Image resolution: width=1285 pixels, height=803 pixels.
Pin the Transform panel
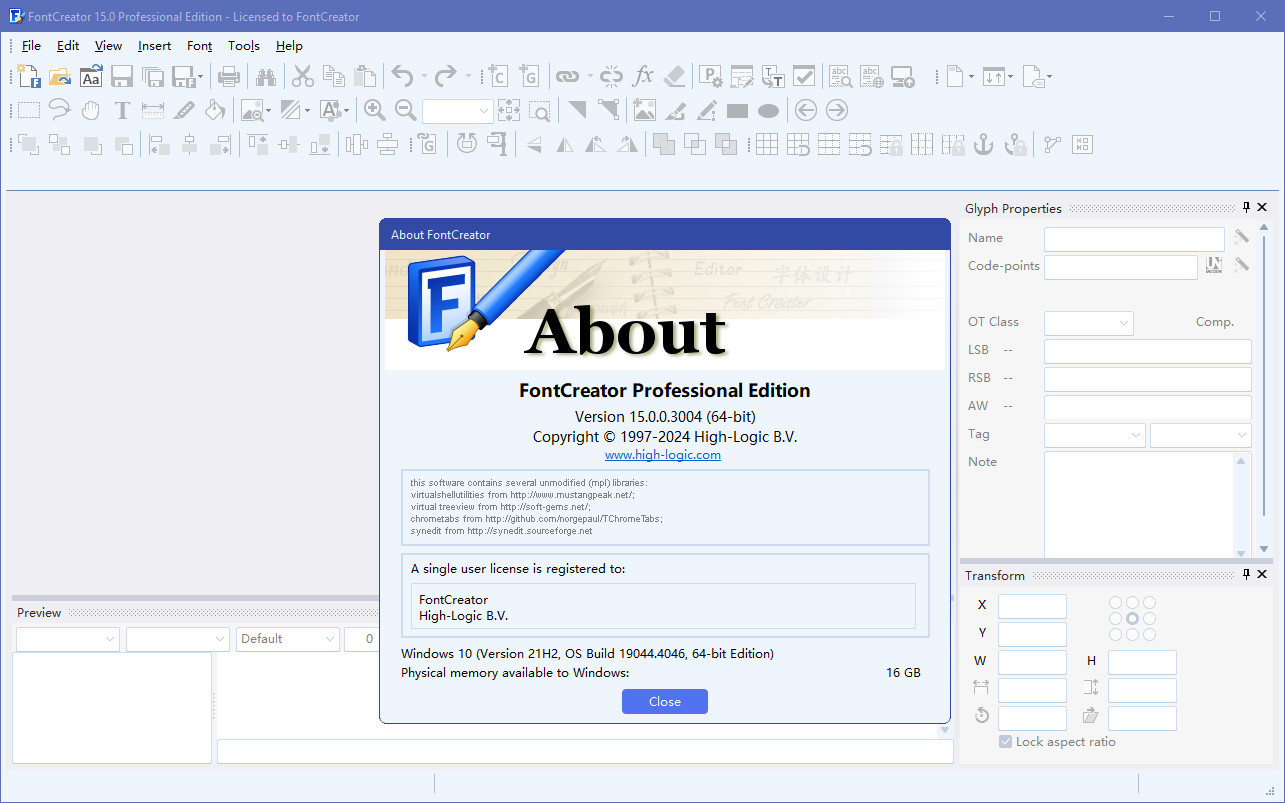[x=1245, y=574]
